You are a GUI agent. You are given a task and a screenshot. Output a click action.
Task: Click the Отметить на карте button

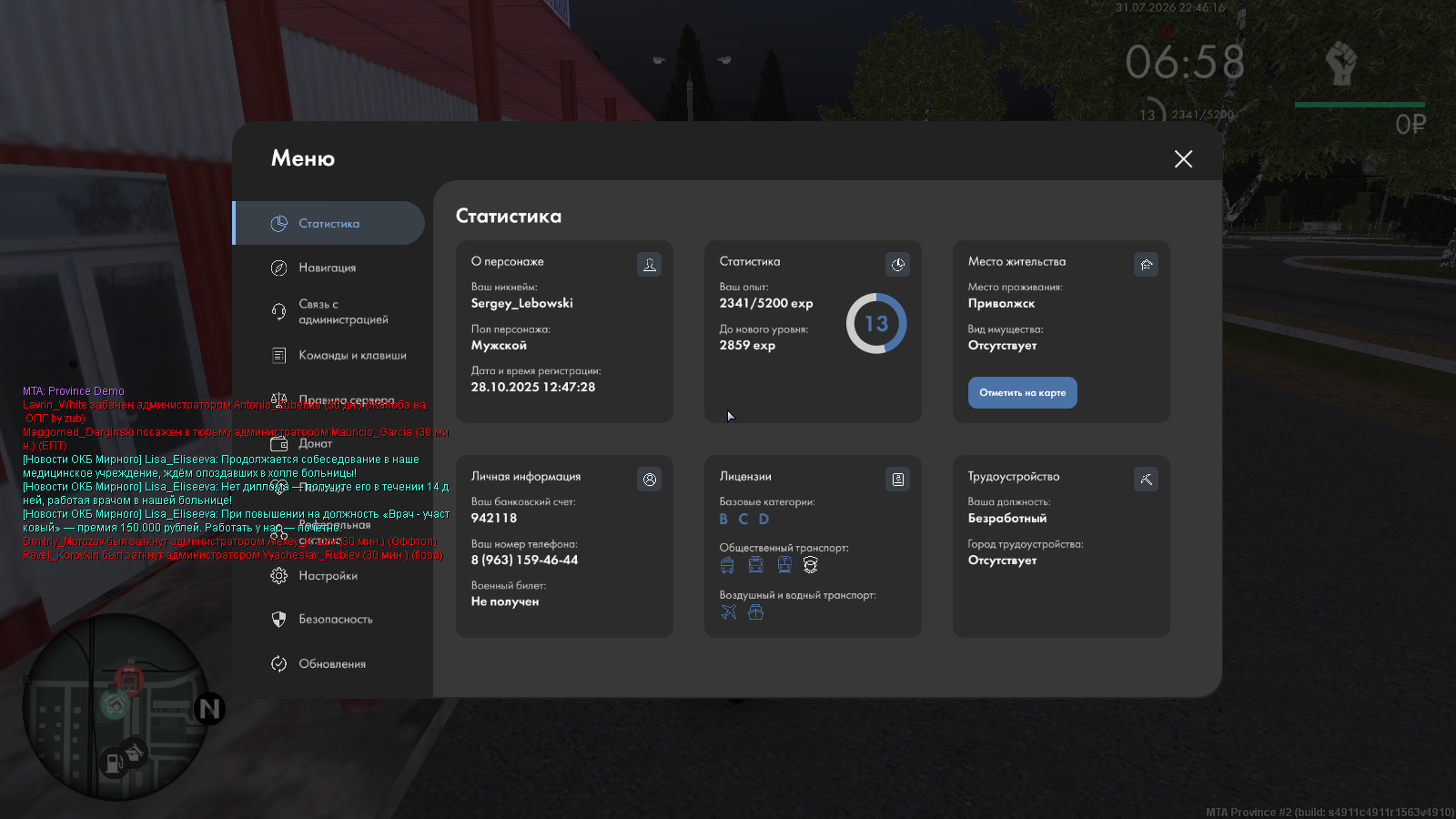tap(1022, 392)
